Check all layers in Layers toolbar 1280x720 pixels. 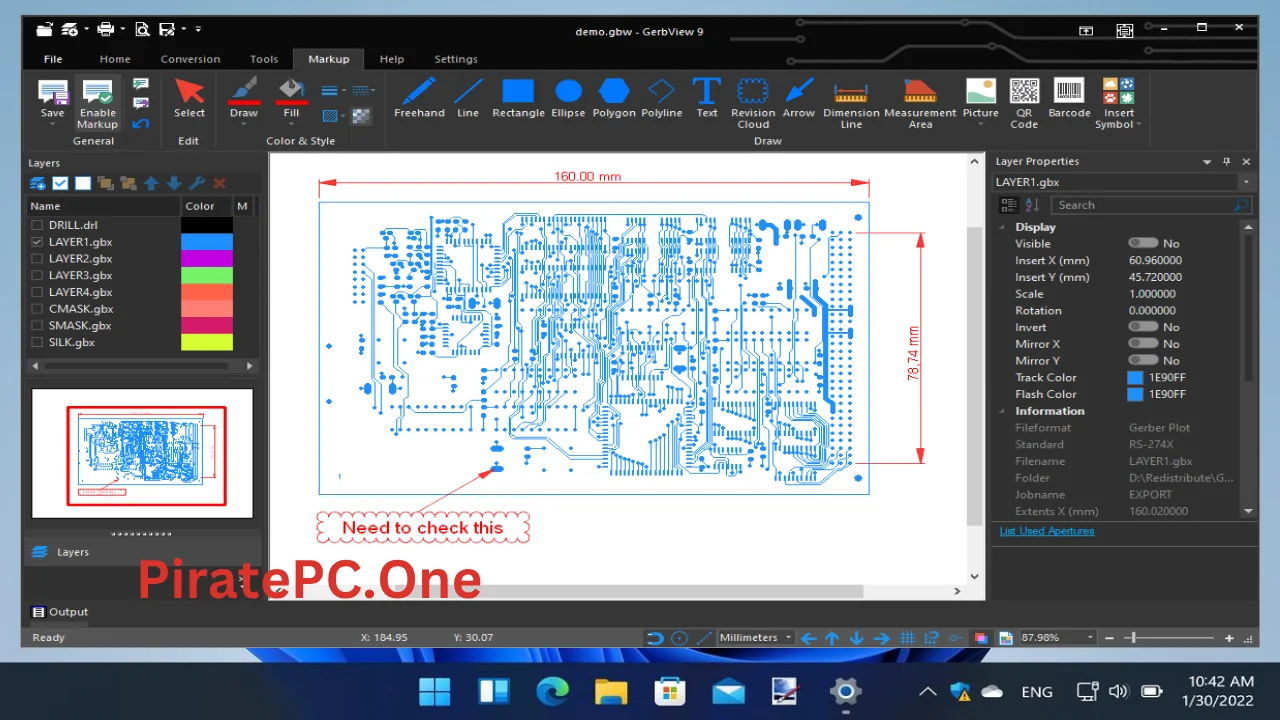(60, 183)
